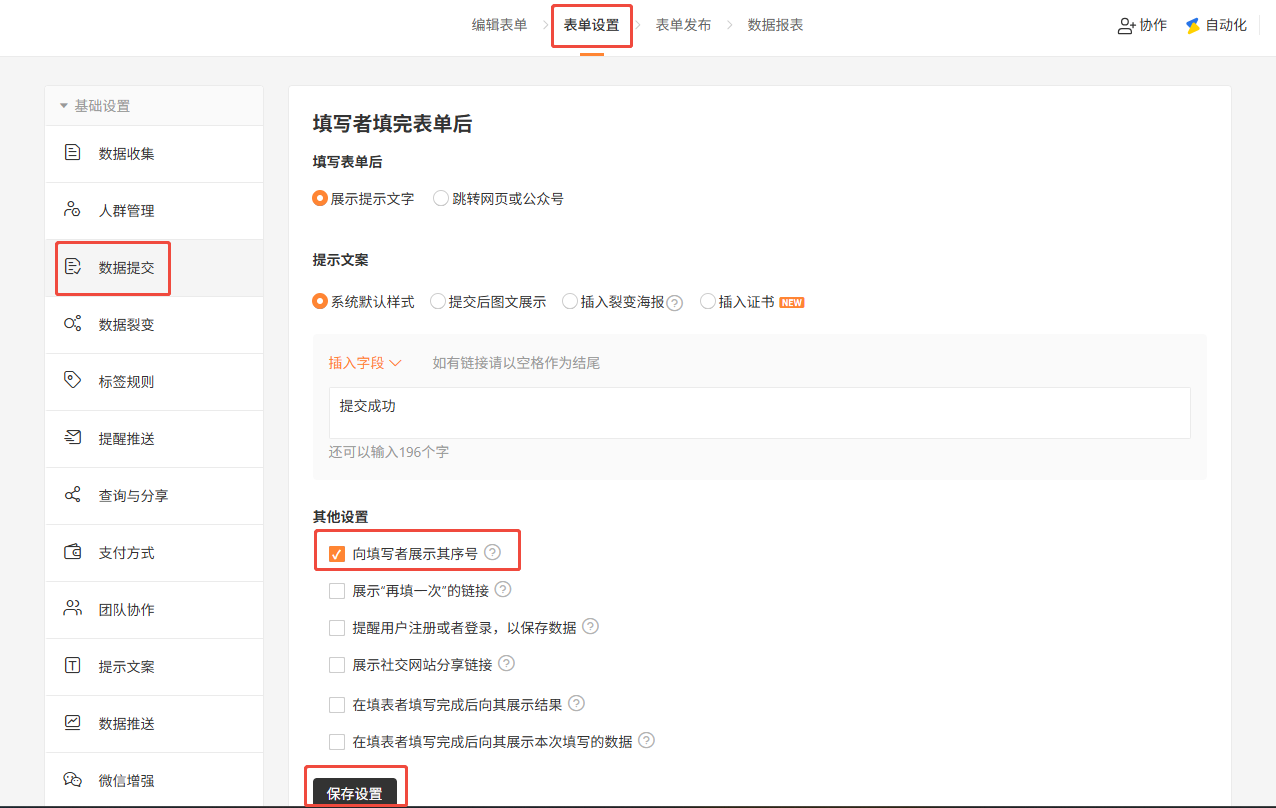Screen dimensions: 1276x808
Task: Click the 数据收集 sidebar icon
Action: coord(72,153)
